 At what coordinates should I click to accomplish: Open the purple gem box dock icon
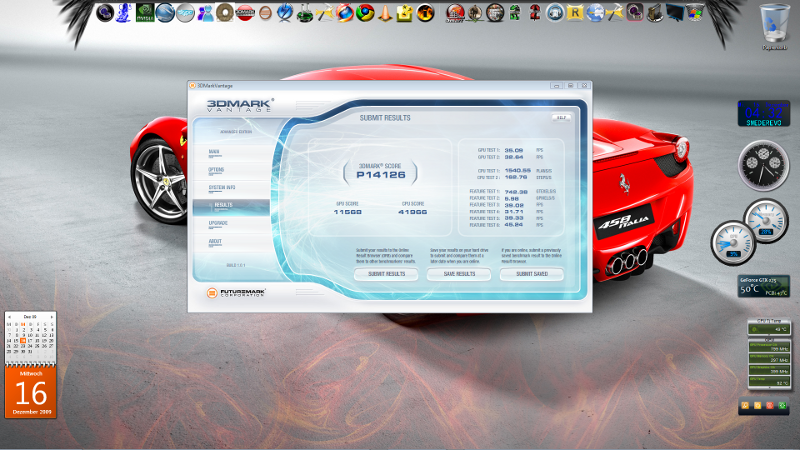[635, 13]
